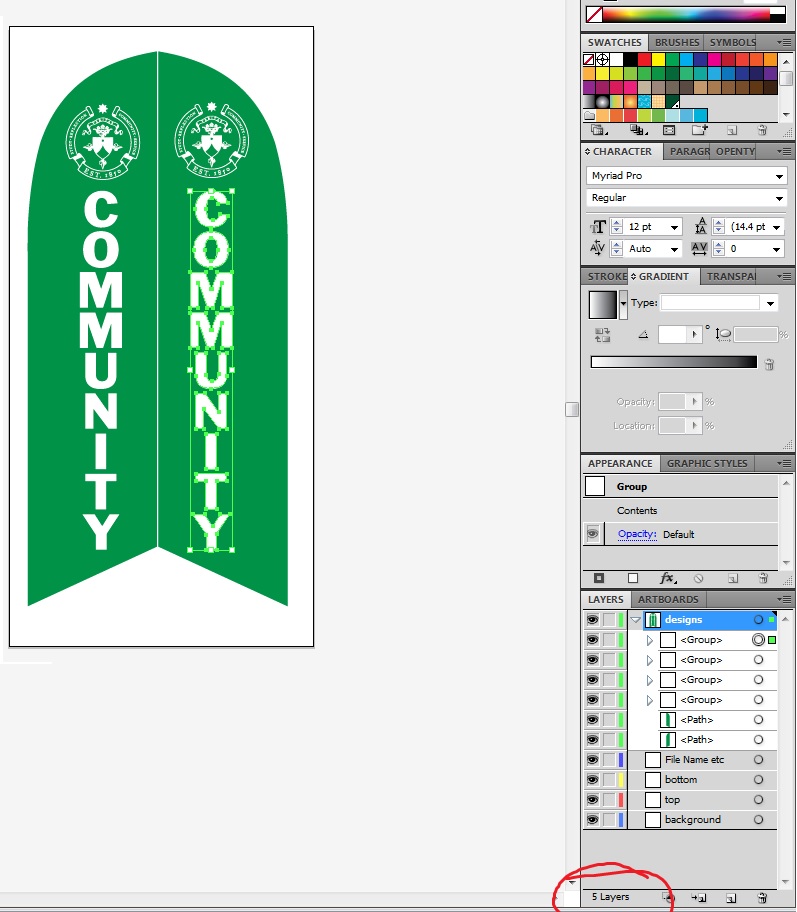Switch to the Artboards tab

coord(668,599)
